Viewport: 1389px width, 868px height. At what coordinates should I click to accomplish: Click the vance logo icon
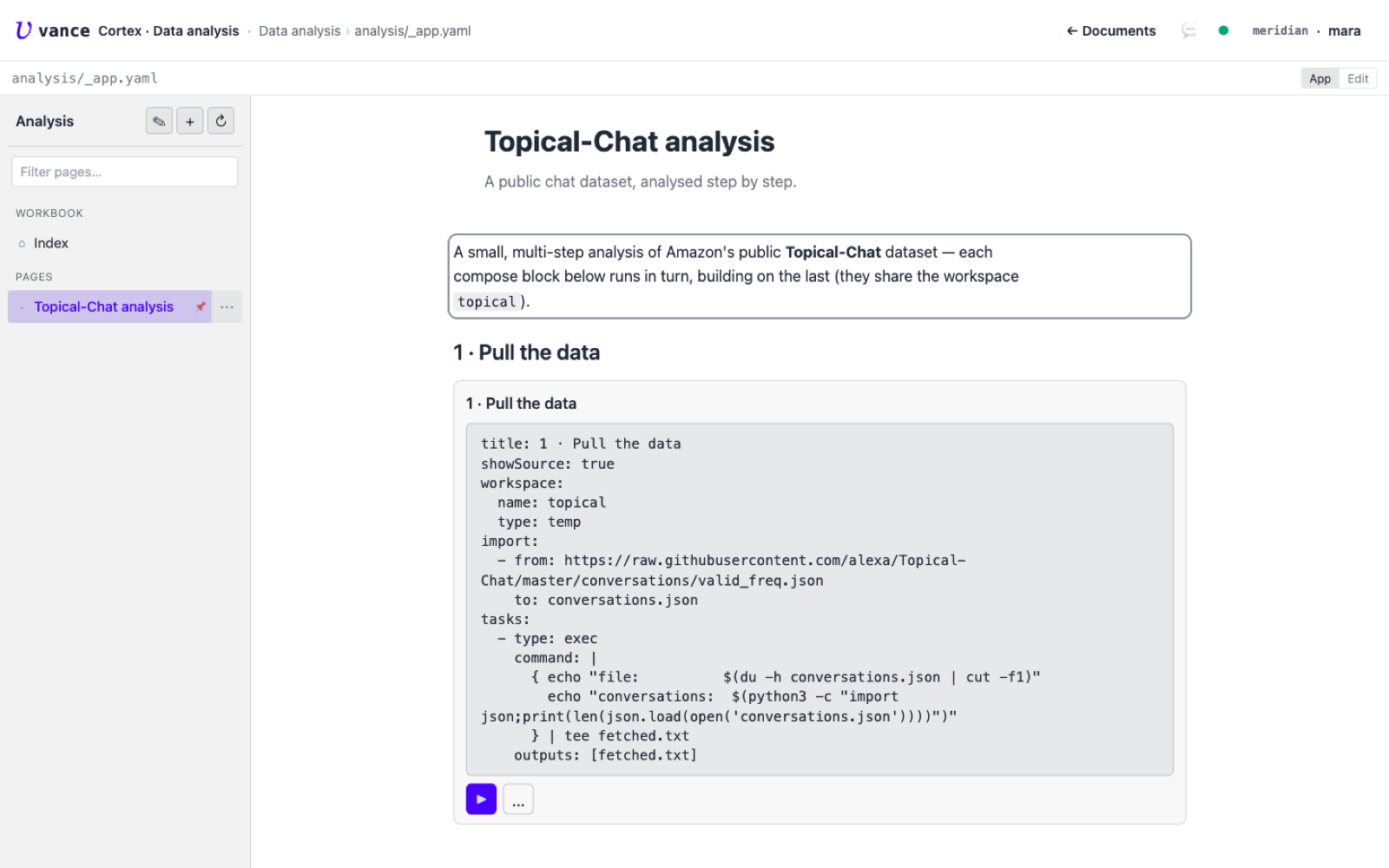tap(23, 30)
